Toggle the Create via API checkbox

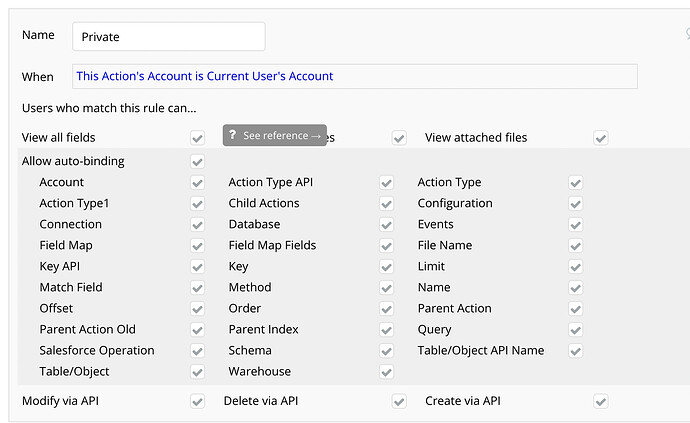[x=601, y=401]
